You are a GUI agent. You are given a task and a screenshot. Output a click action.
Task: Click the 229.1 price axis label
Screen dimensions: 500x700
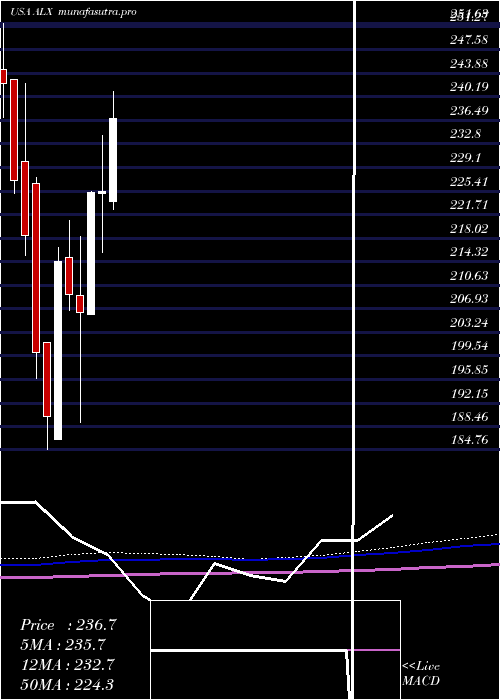point(465,158)
